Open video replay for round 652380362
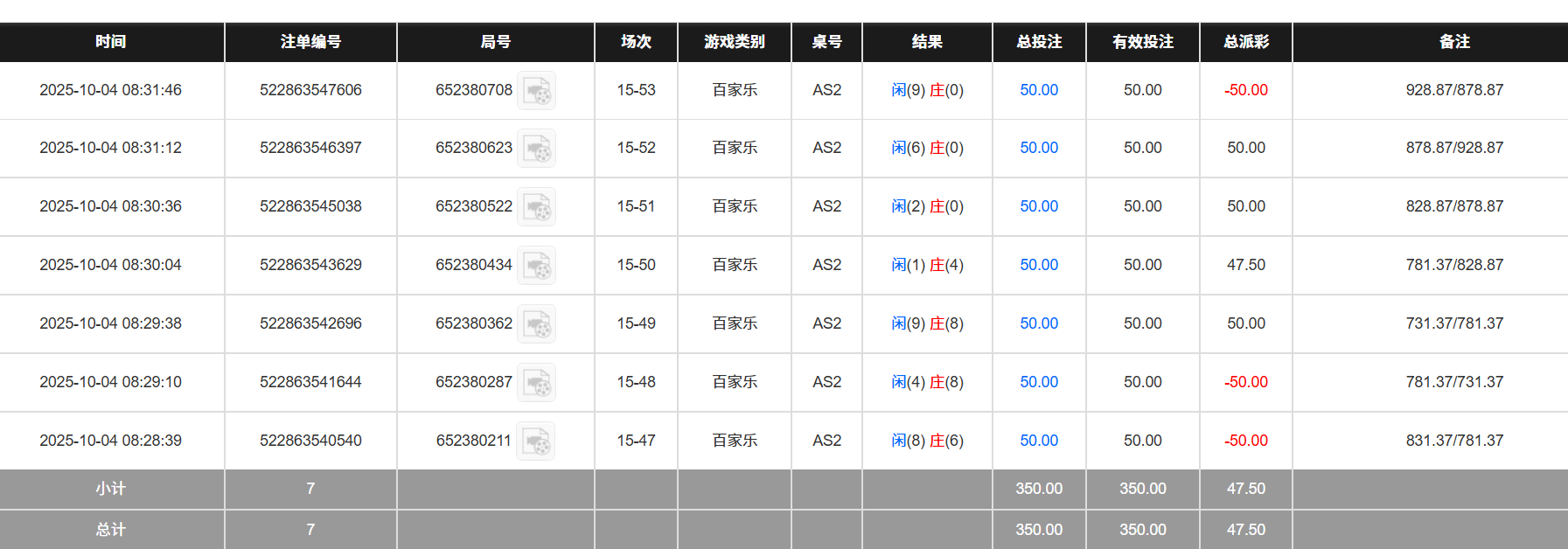The width and height of the screenshot is (1568, 549). (537, 323)
